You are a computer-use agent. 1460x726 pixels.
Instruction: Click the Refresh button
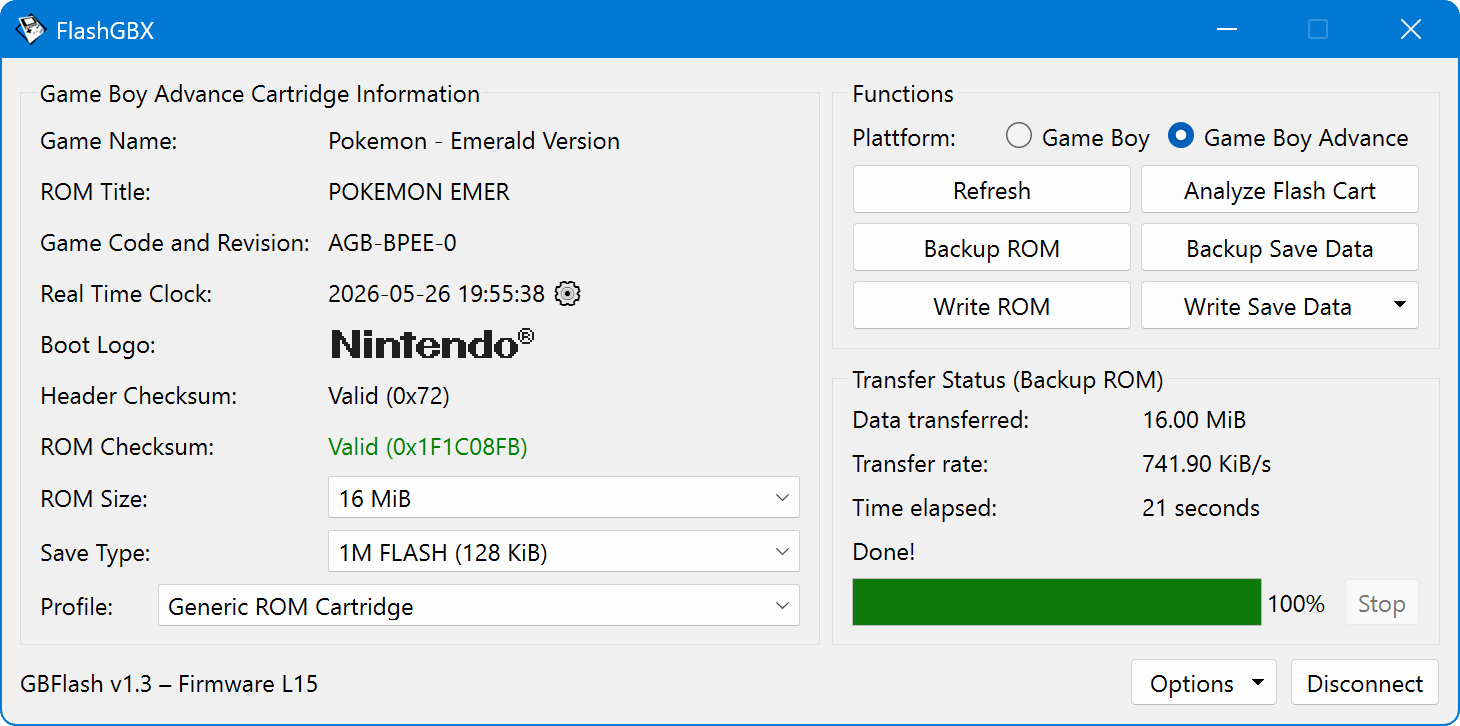click(992, 190)
